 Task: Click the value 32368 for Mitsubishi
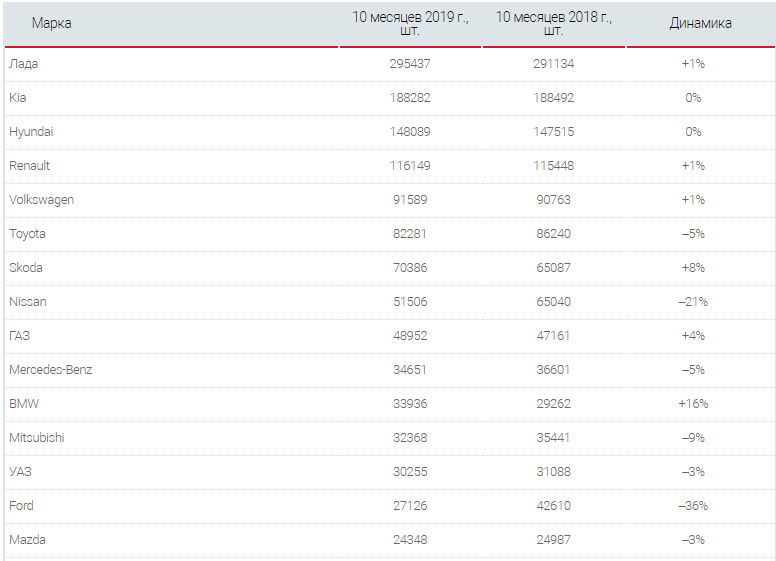tap(410, 438)
